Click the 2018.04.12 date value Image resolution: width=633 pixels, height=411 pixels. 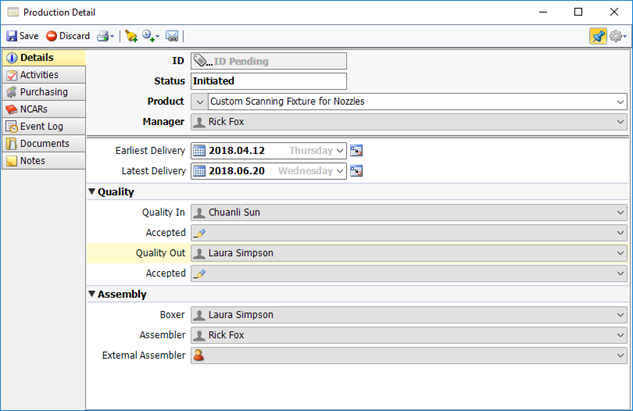[237, 151]
